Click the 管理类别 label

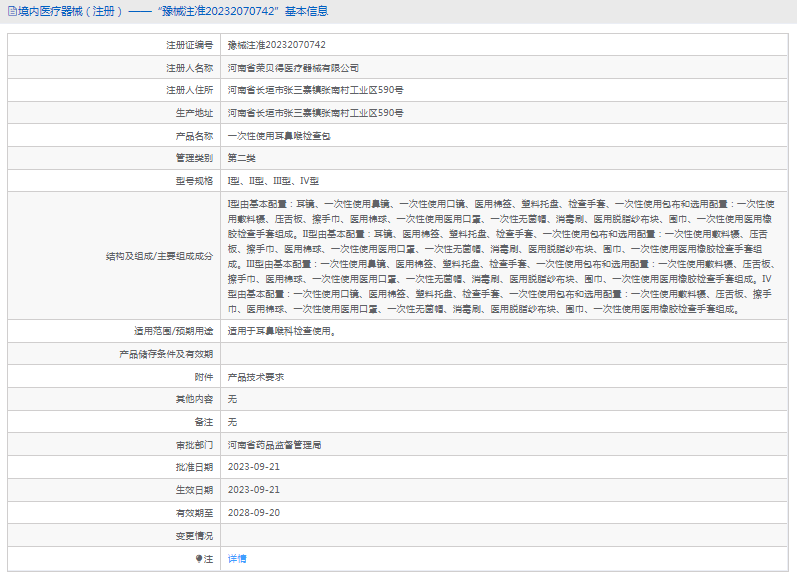194,158
